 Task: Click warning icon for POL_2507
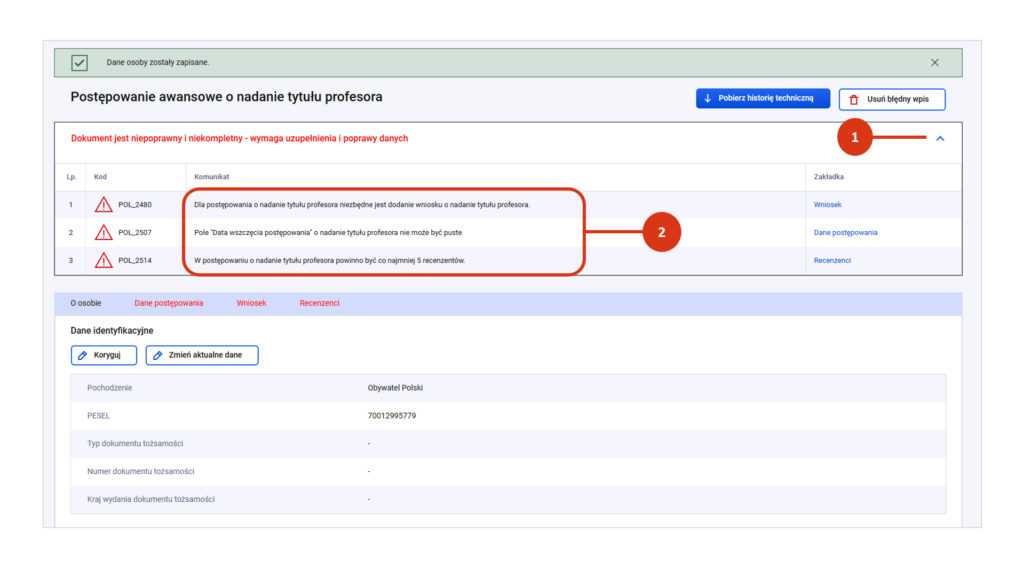point(104,233)
